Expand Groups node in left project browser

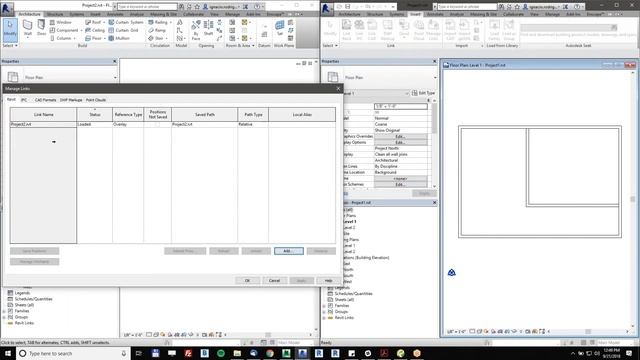[4, 317]
